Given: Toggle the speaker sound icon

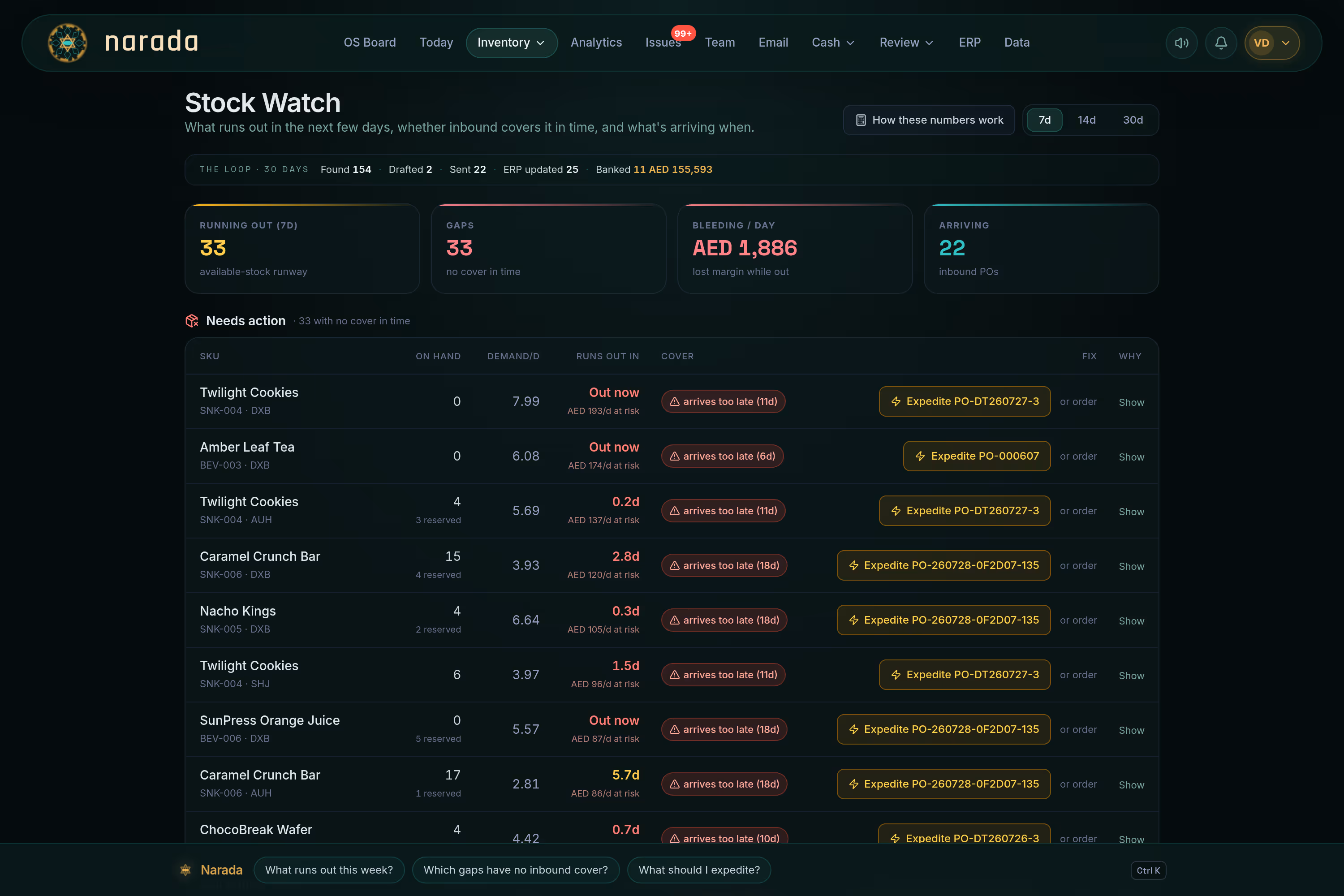Looking at the screenshot, I should 1181,43.
